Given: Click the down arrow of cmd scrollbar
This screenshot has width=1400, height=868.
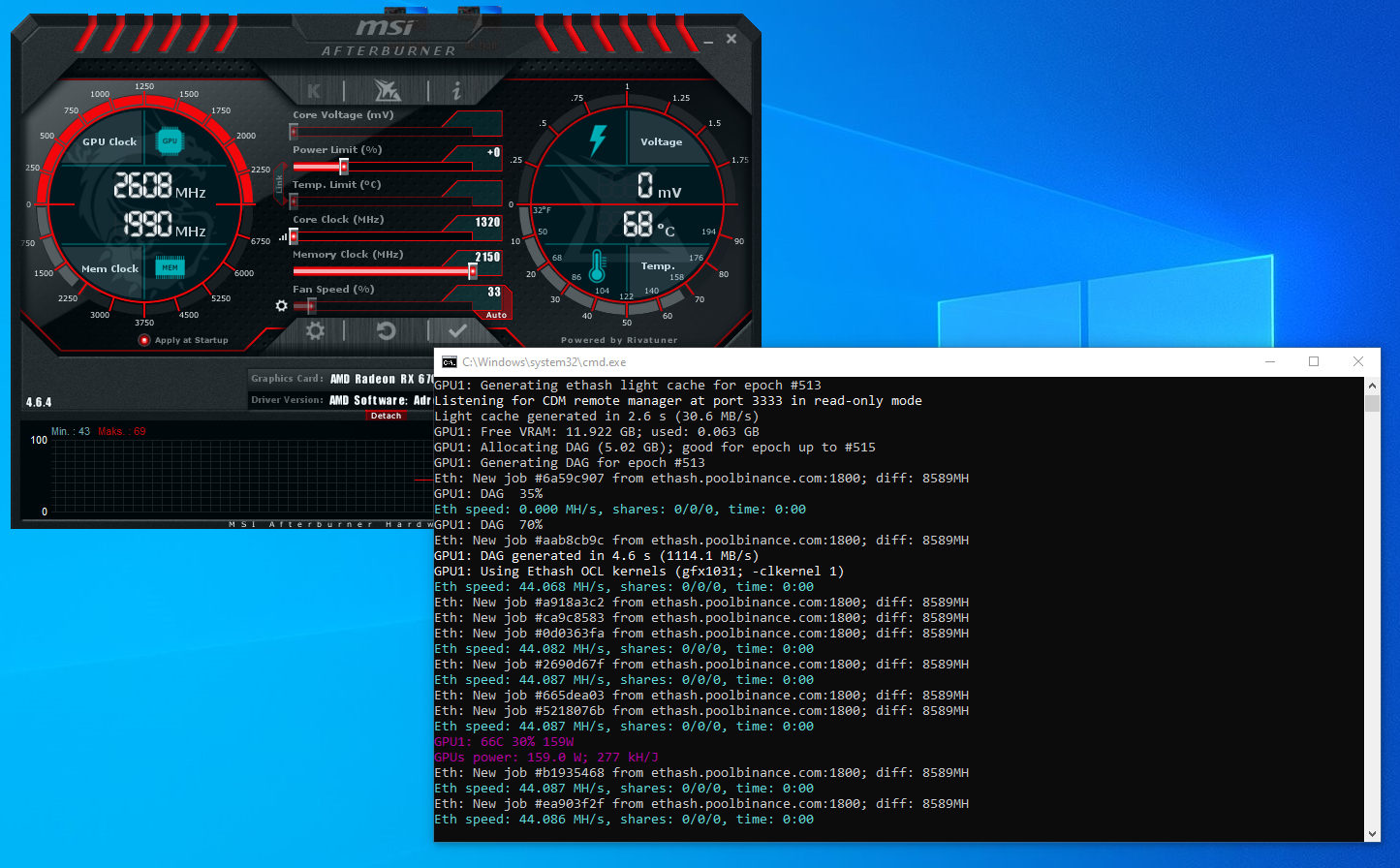Looking at the screenshot, I should point(1372,833).
